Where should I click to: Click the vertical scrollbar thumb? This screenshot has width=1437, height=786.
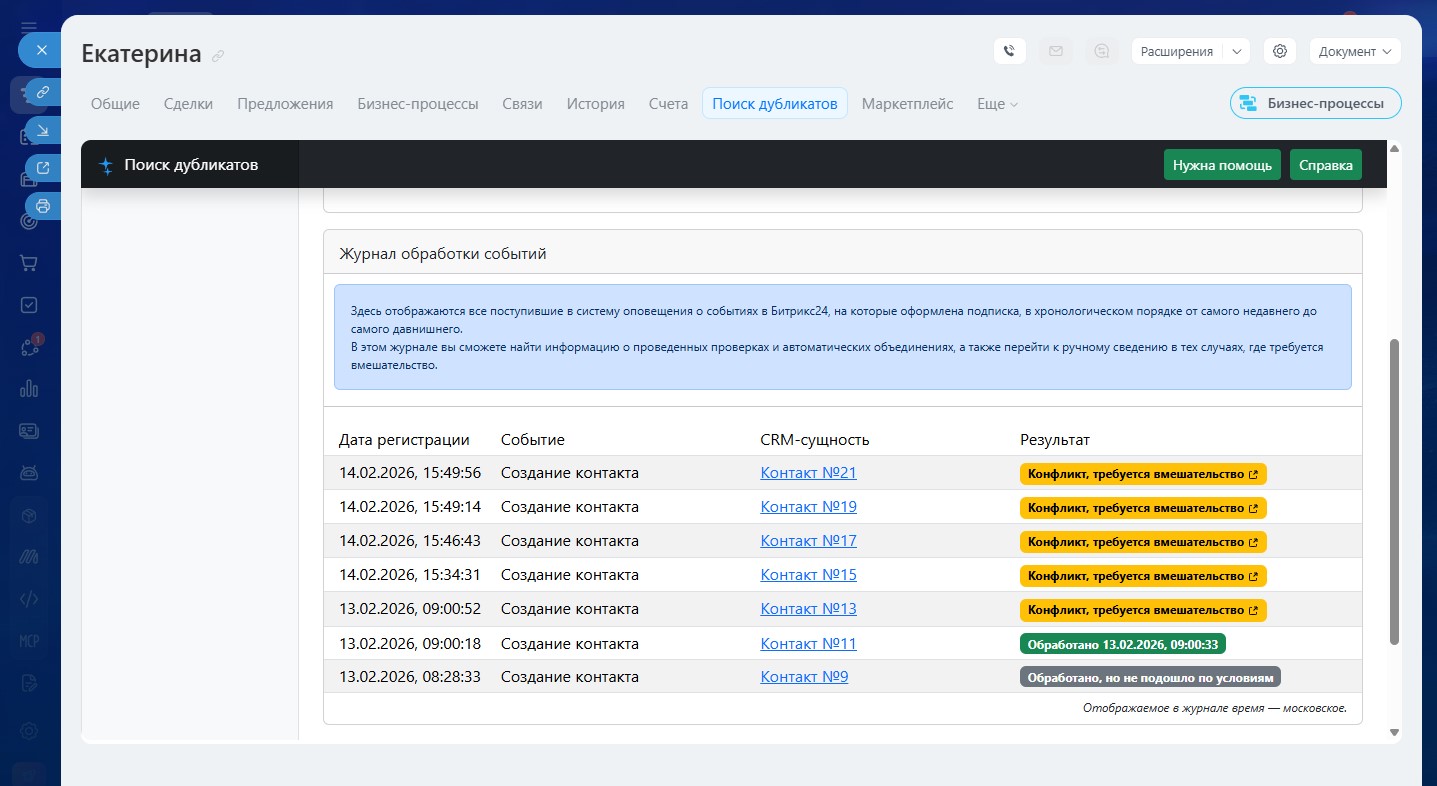(1394, 490)
